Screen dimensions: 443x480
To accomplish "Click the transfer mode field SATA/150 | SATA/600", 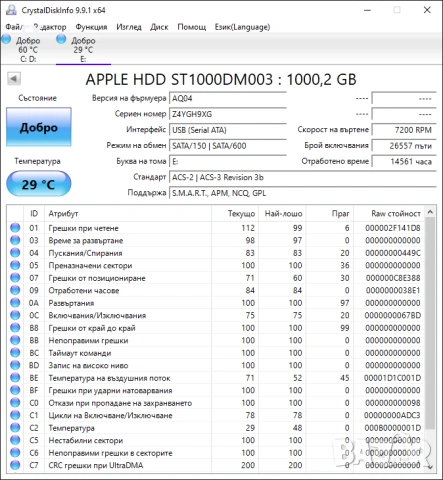I will pos(228,146).
